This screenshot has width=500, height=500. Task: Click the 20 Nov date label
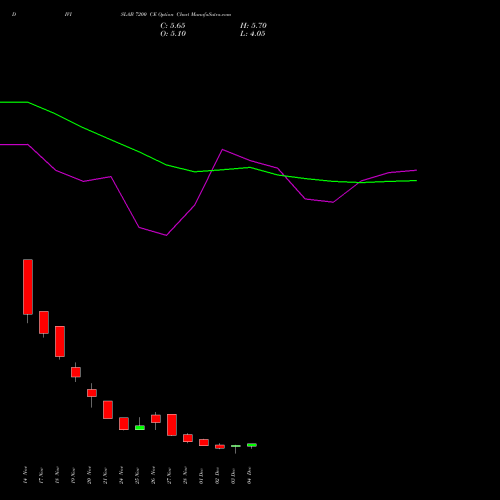click(x=89, y=475)
